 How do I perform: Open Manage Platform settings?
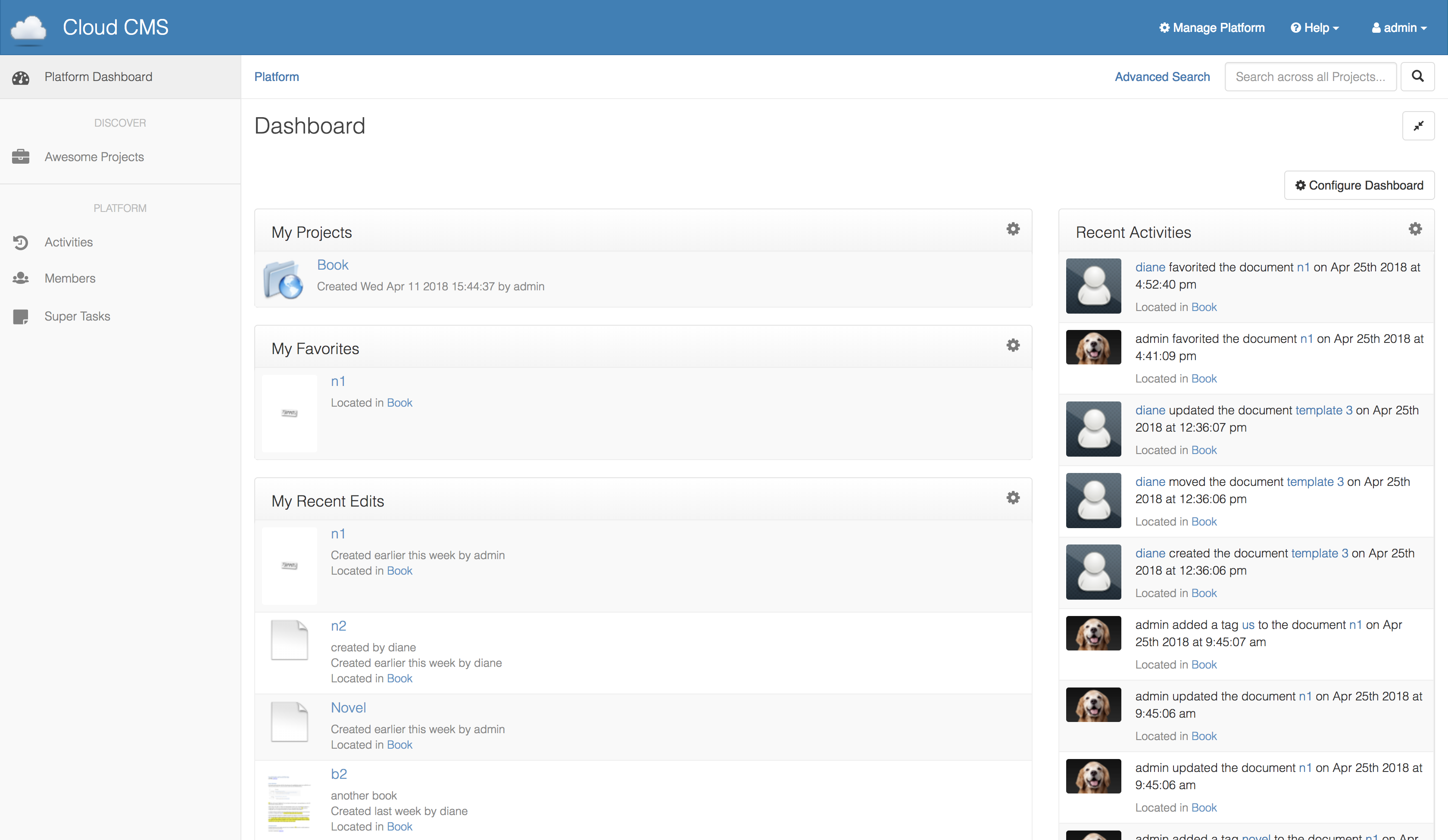pyautogui.click(x=1212, y=28)
